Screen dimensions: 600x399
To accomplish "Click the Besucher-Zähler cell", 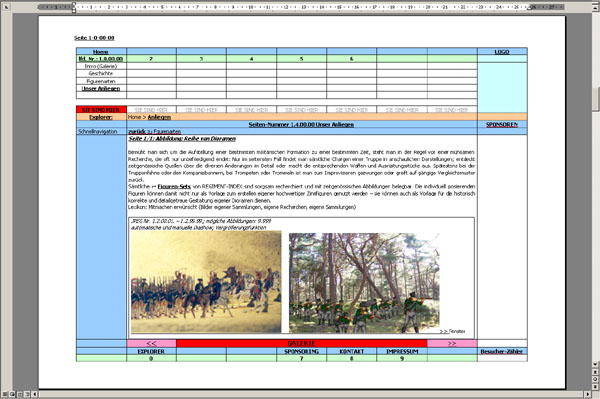I will click(502, 351).
